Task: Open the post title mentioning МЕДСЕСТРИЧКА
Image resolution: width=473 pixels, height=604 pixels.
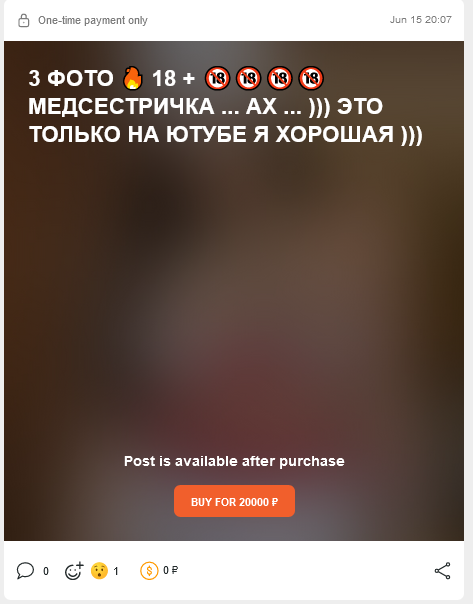Action: click(x=225, y=106)
